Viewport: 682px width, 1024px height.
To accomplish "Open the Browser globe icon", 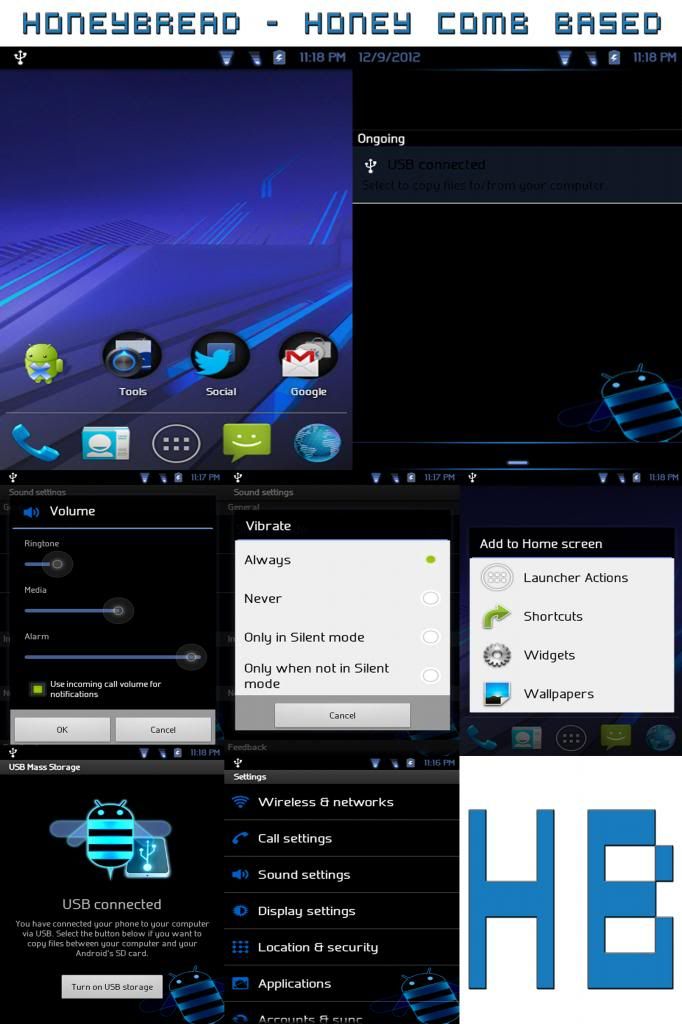I will pos(317,442).
